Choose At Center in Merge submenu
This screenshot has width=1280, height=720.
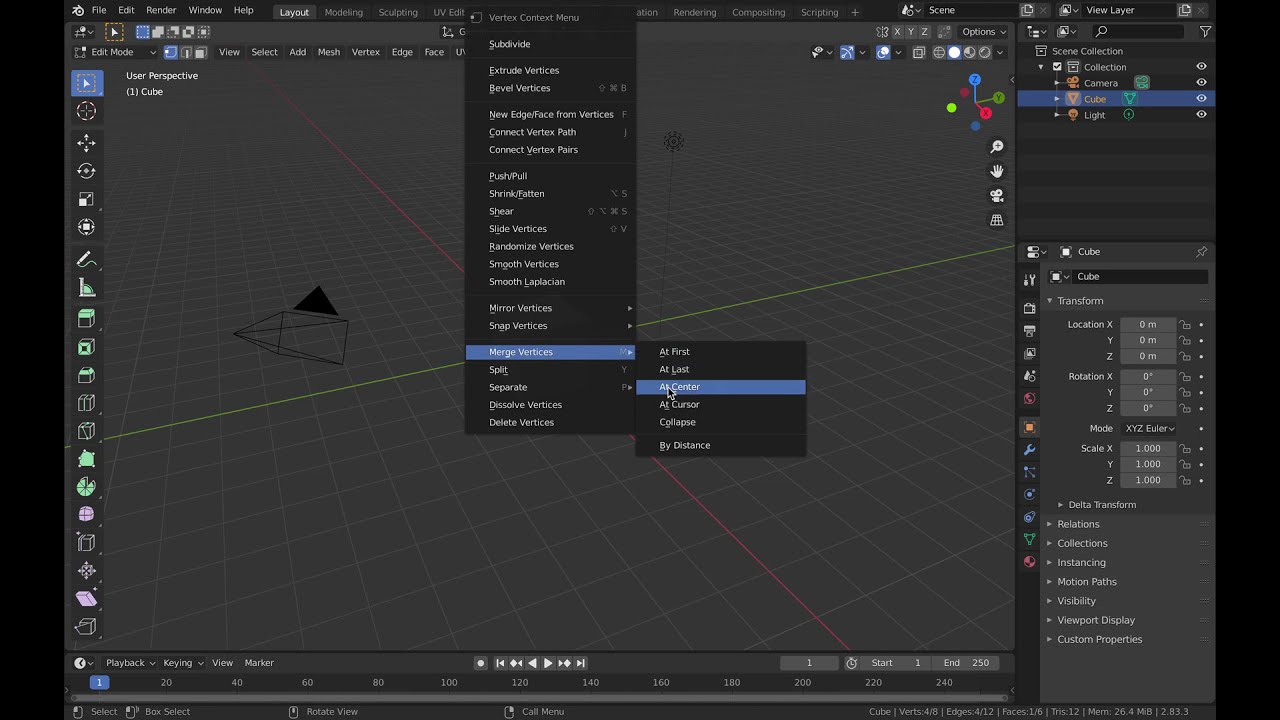(x=720, y=387)
